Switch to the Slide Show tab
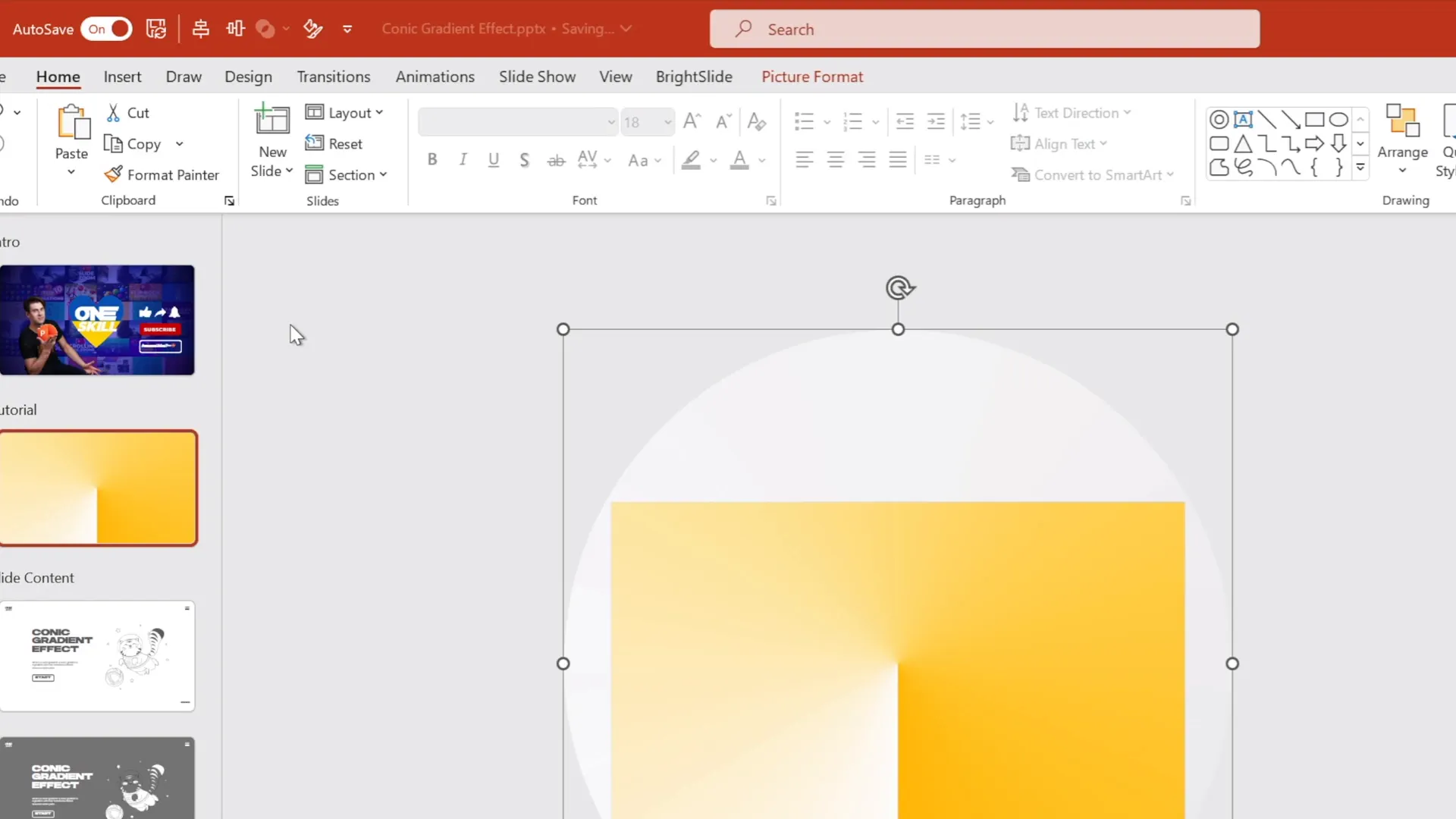Screen dimensions: 1456x819 pyautogui.click(x=537, y=77)
